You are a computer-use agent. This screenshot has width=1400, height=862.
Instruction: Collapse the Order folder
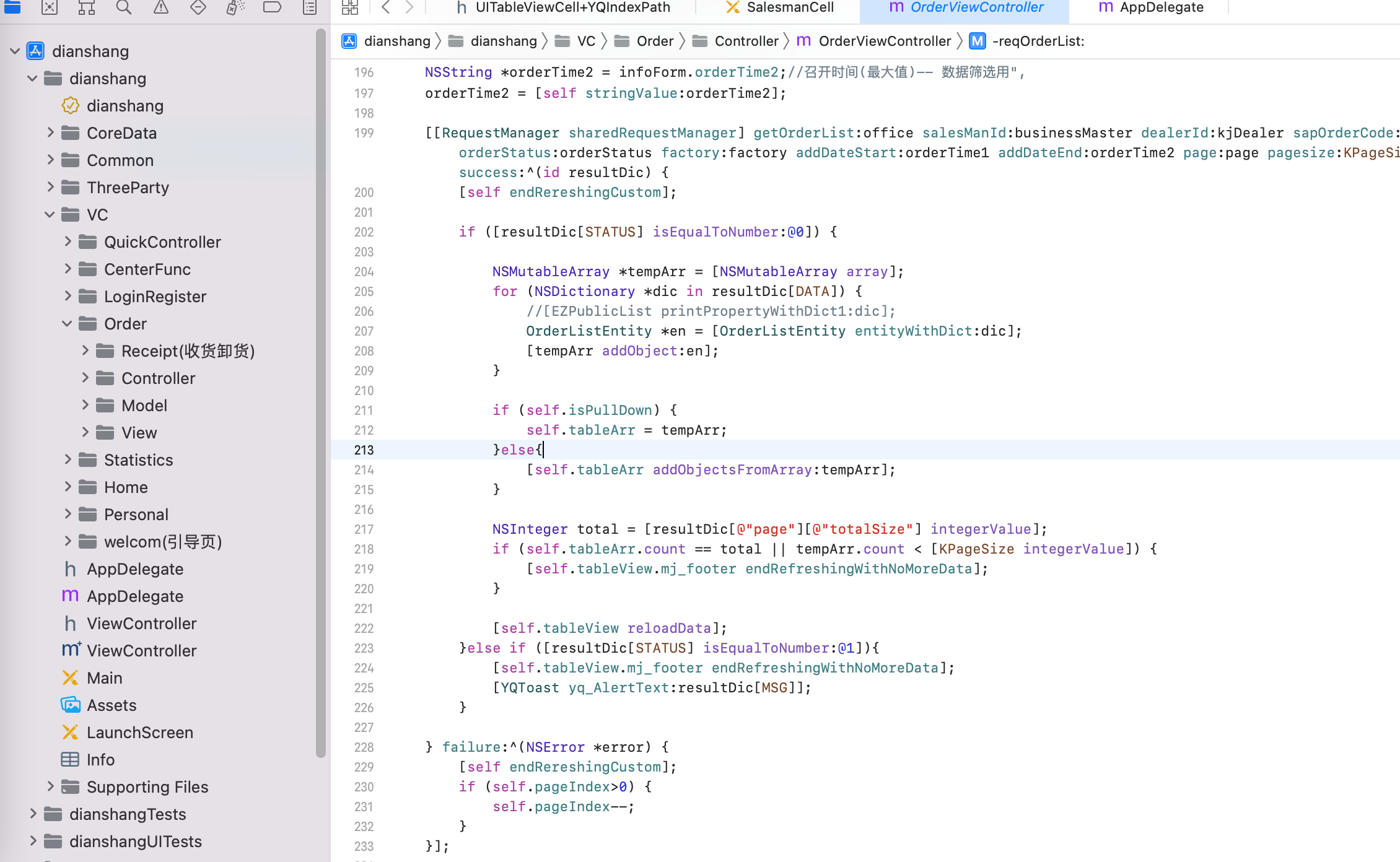(x=68, y=324)
